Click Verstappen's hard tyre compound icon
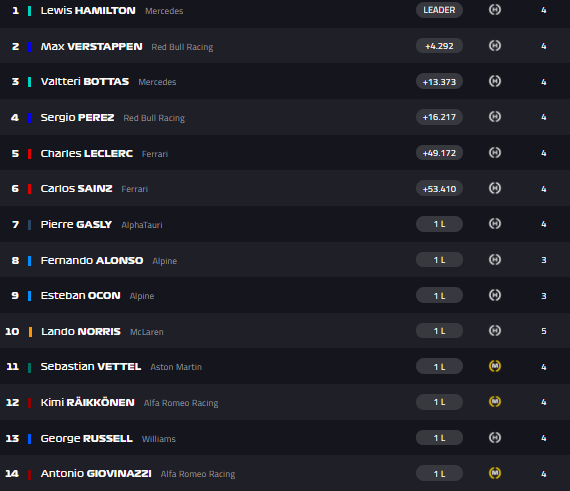The image size is (570, 491). point(495,45)
